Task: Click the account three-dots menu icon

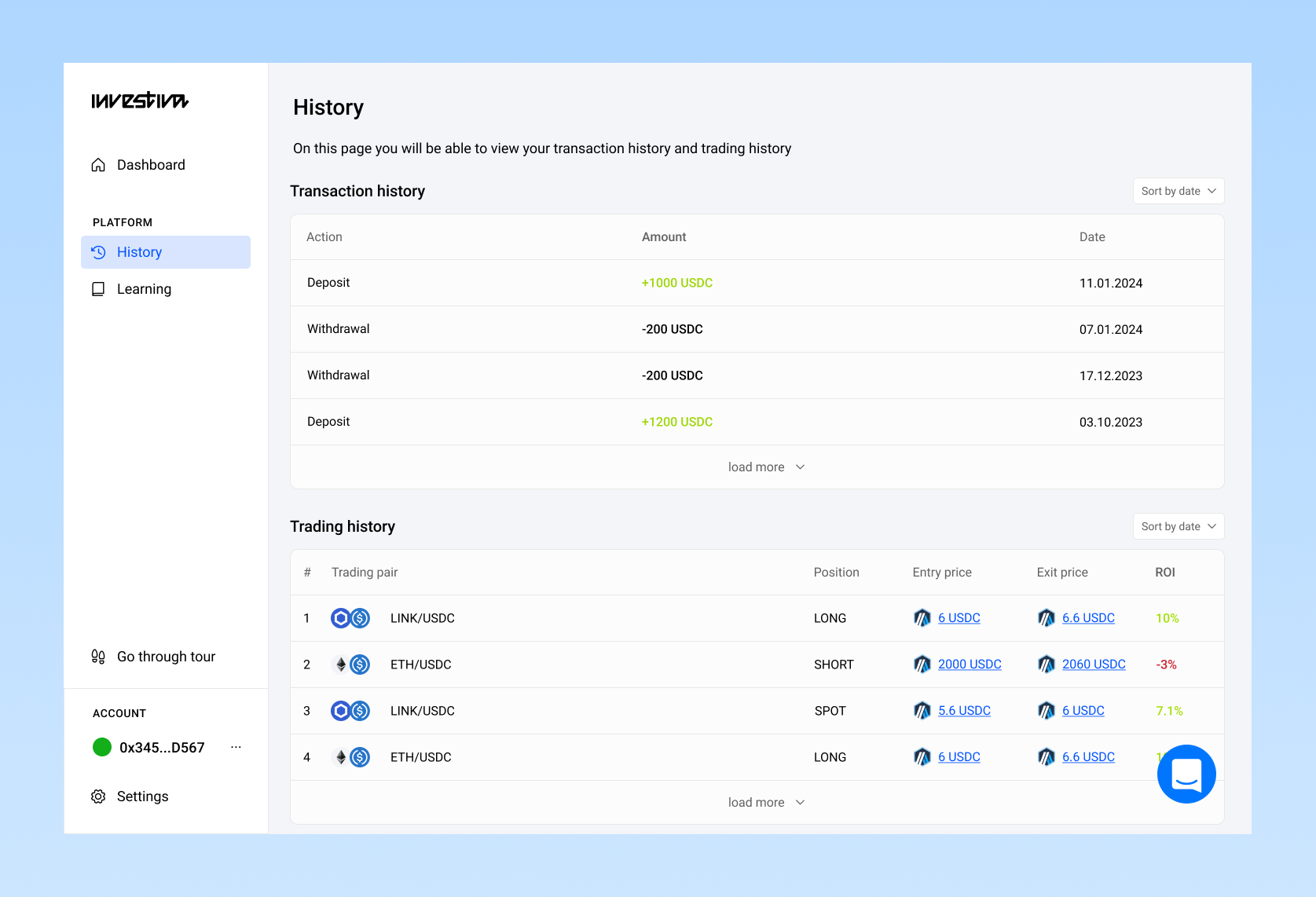Action: pos(236,747)
